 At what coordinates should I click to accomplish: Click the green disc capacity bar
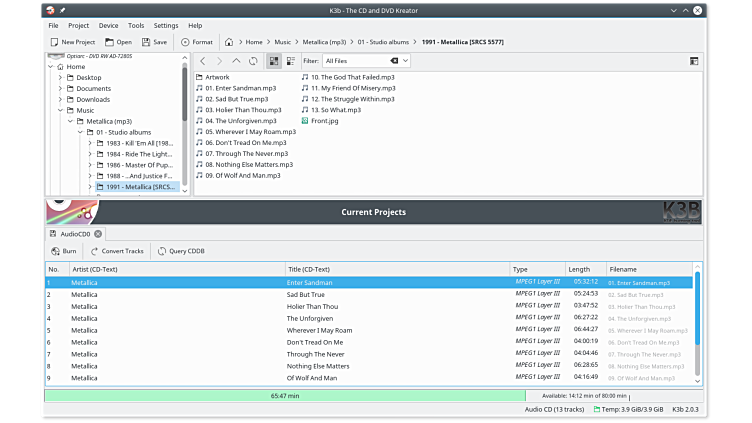tap(284, 396)
